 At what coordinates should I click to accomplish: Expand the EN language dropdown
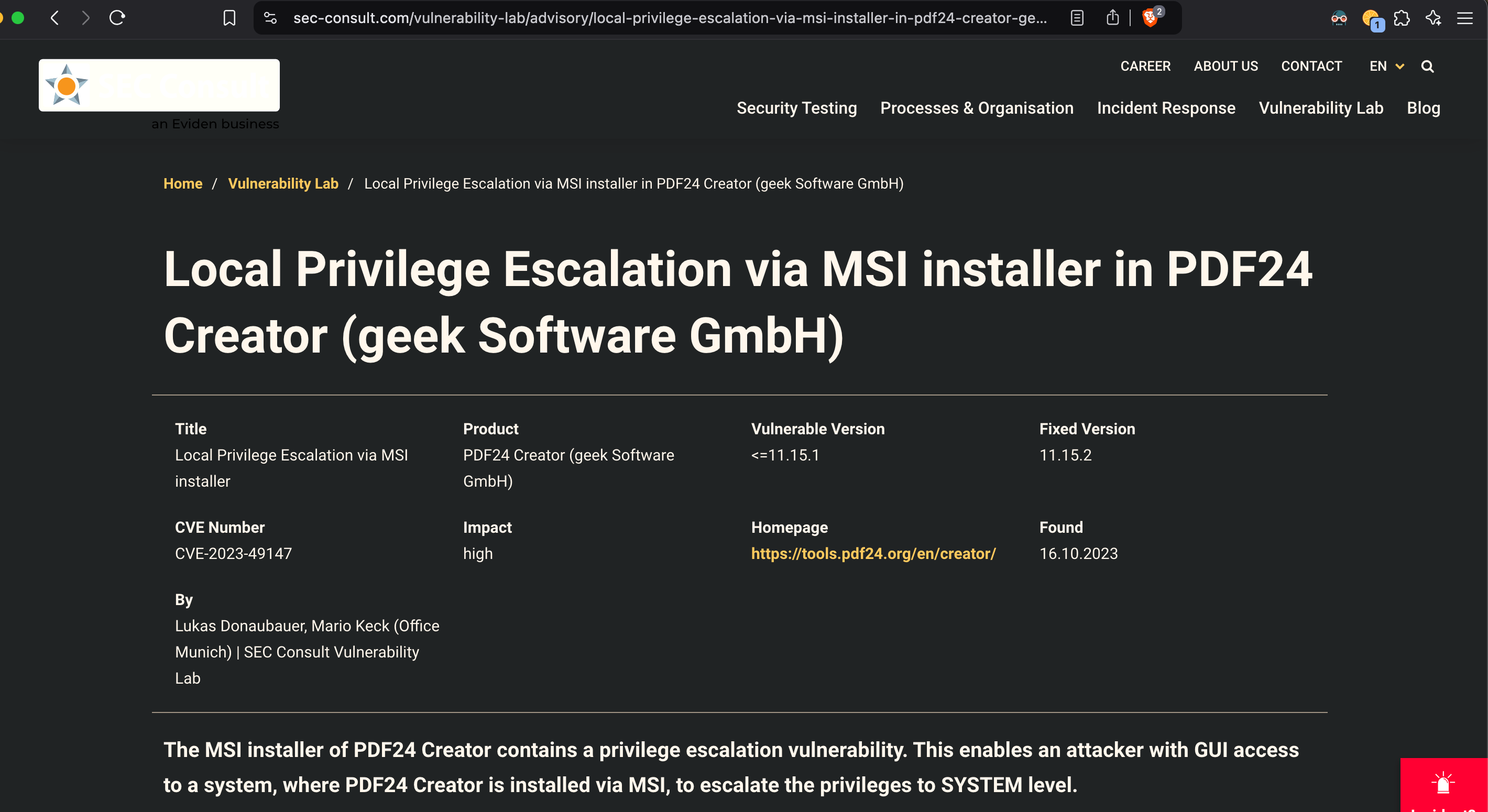pyautogui.click(x=1386, y=67)
